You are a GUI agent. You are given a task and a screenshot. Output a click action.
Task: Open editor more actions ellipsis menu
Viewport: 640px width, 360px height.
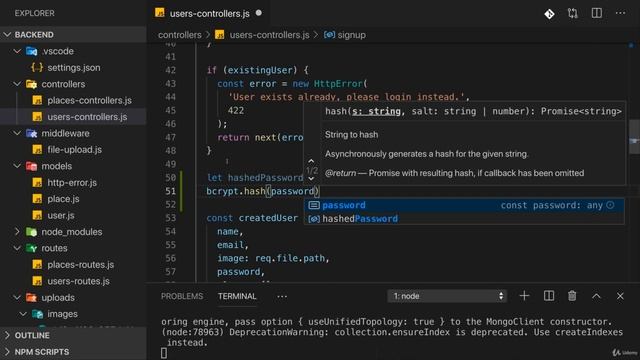coord(620,13)
